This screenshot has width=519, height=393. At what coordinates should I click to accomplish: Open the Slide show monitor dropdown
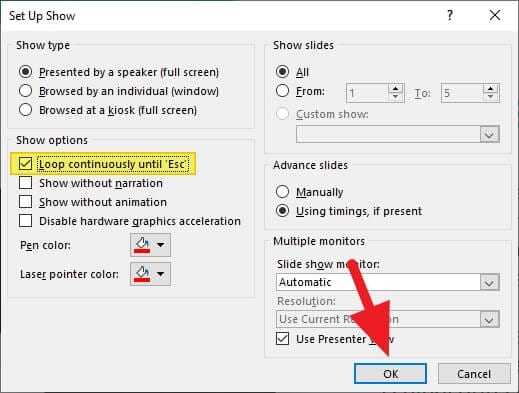coord(489,283)
